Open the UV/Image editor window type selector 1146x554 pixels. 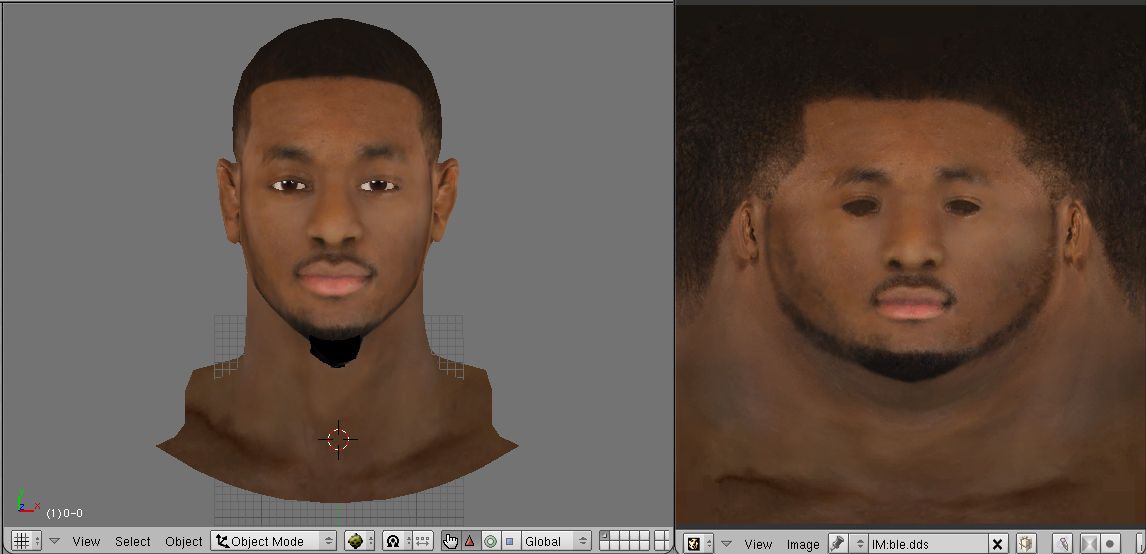click(x=698, y=544)
